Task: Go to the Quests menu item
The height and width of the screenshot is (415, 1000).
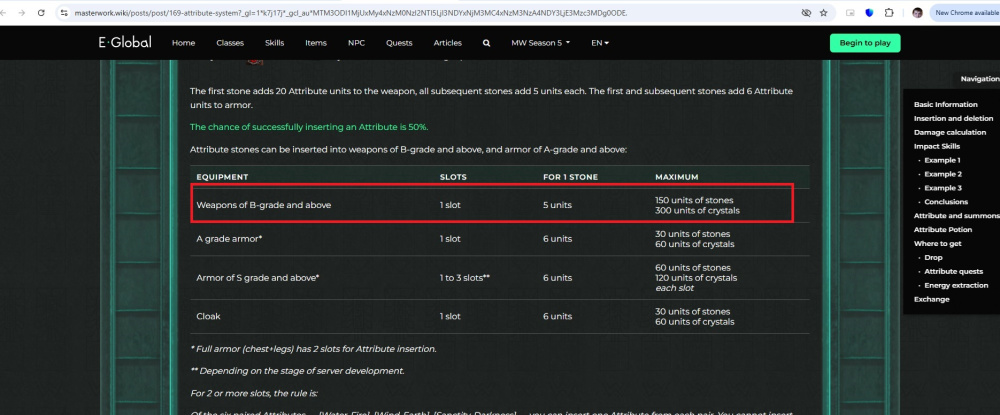Action: click(399, 43)
